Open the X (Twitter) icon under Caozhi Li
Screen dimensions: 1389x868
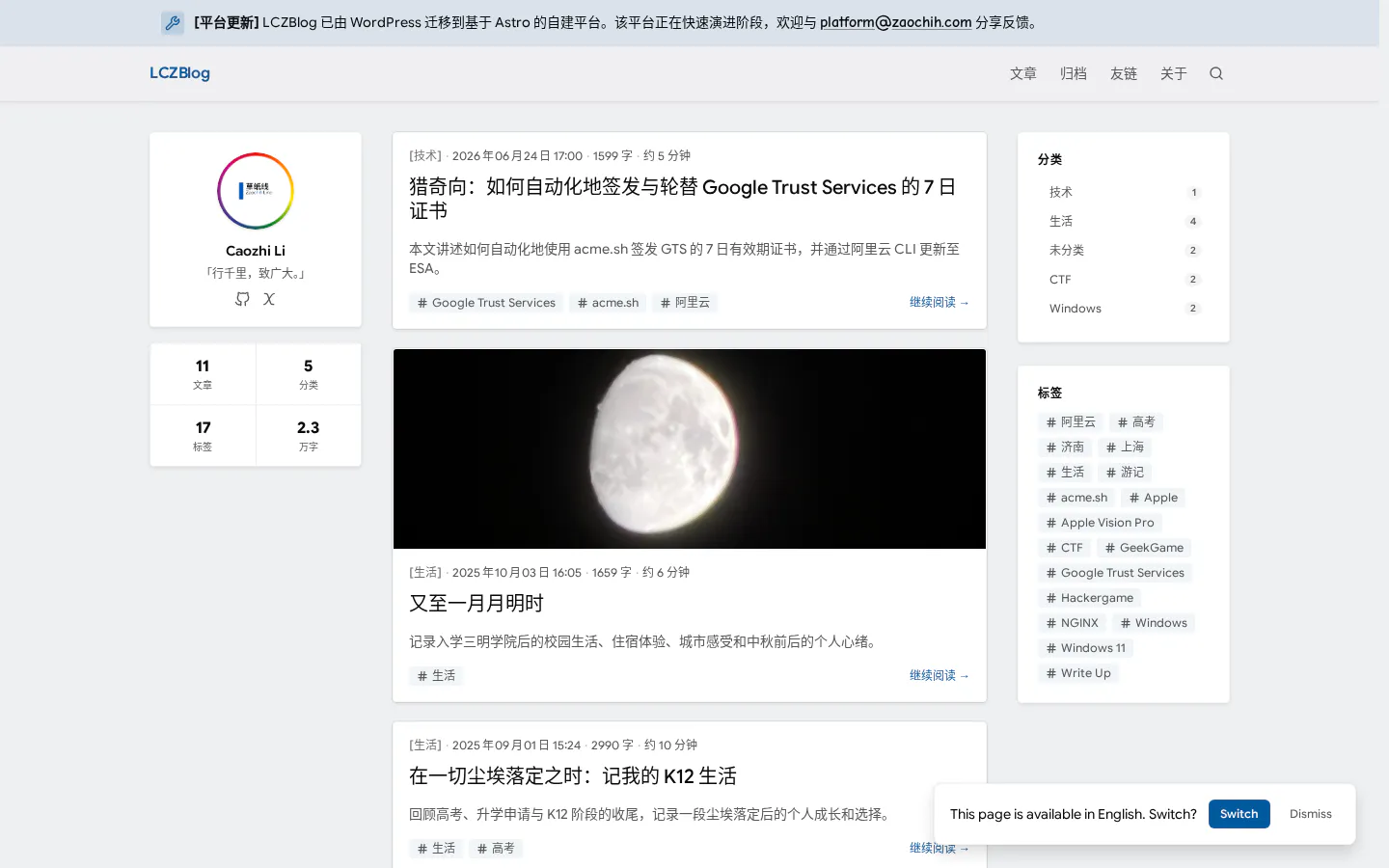[x=269, y=299]
